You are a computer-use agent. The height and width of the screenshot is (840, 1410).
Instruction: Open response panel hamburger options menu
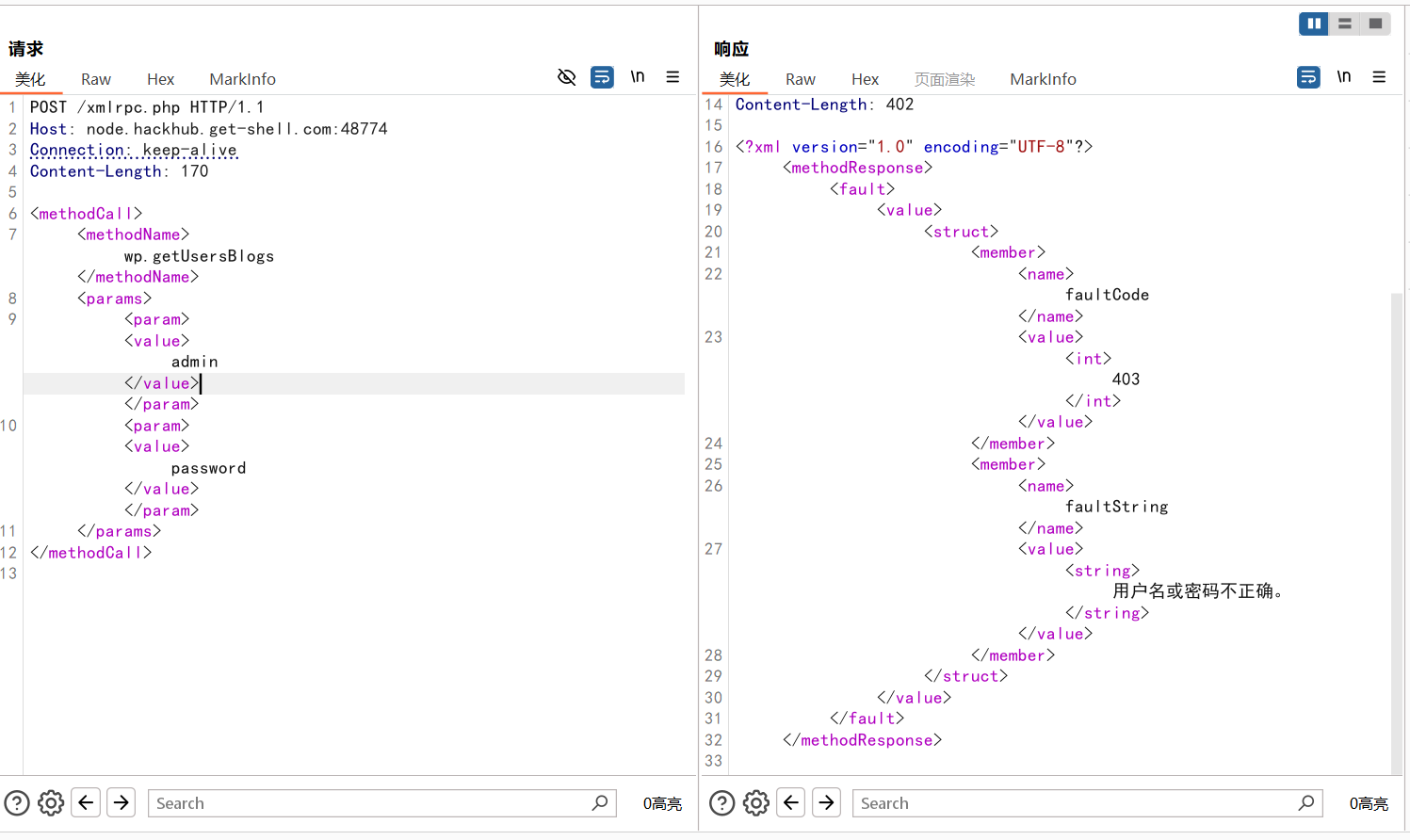click(x=1379, y=77)
